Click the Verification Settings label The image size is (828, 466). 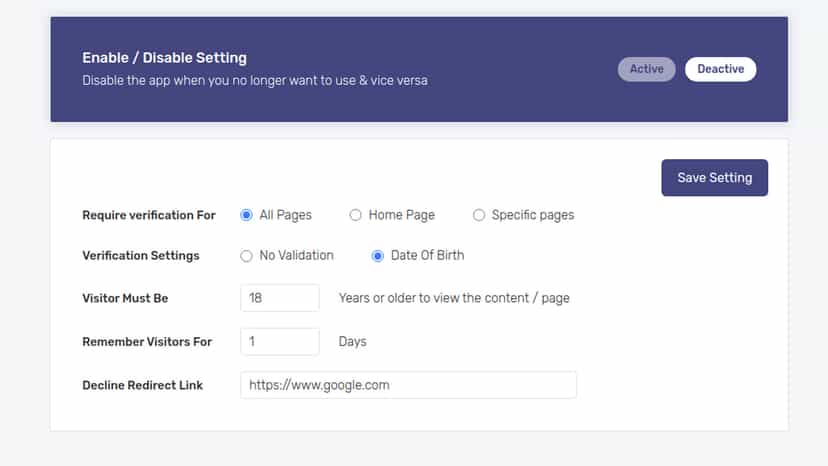point(141,256)
